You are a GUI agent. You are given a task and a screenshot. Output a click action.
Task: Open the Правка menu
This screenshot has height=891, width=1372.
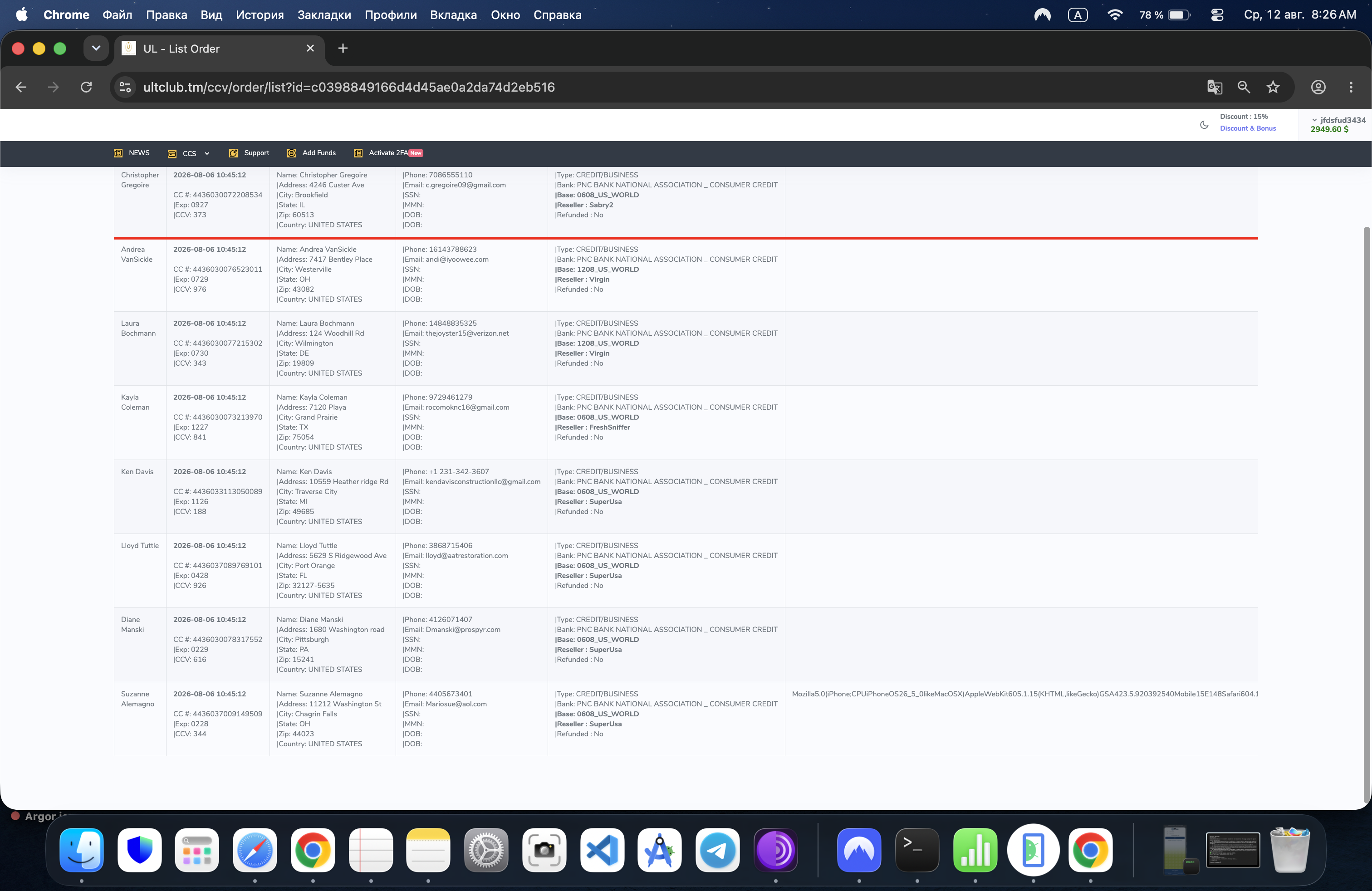[167, 15]
